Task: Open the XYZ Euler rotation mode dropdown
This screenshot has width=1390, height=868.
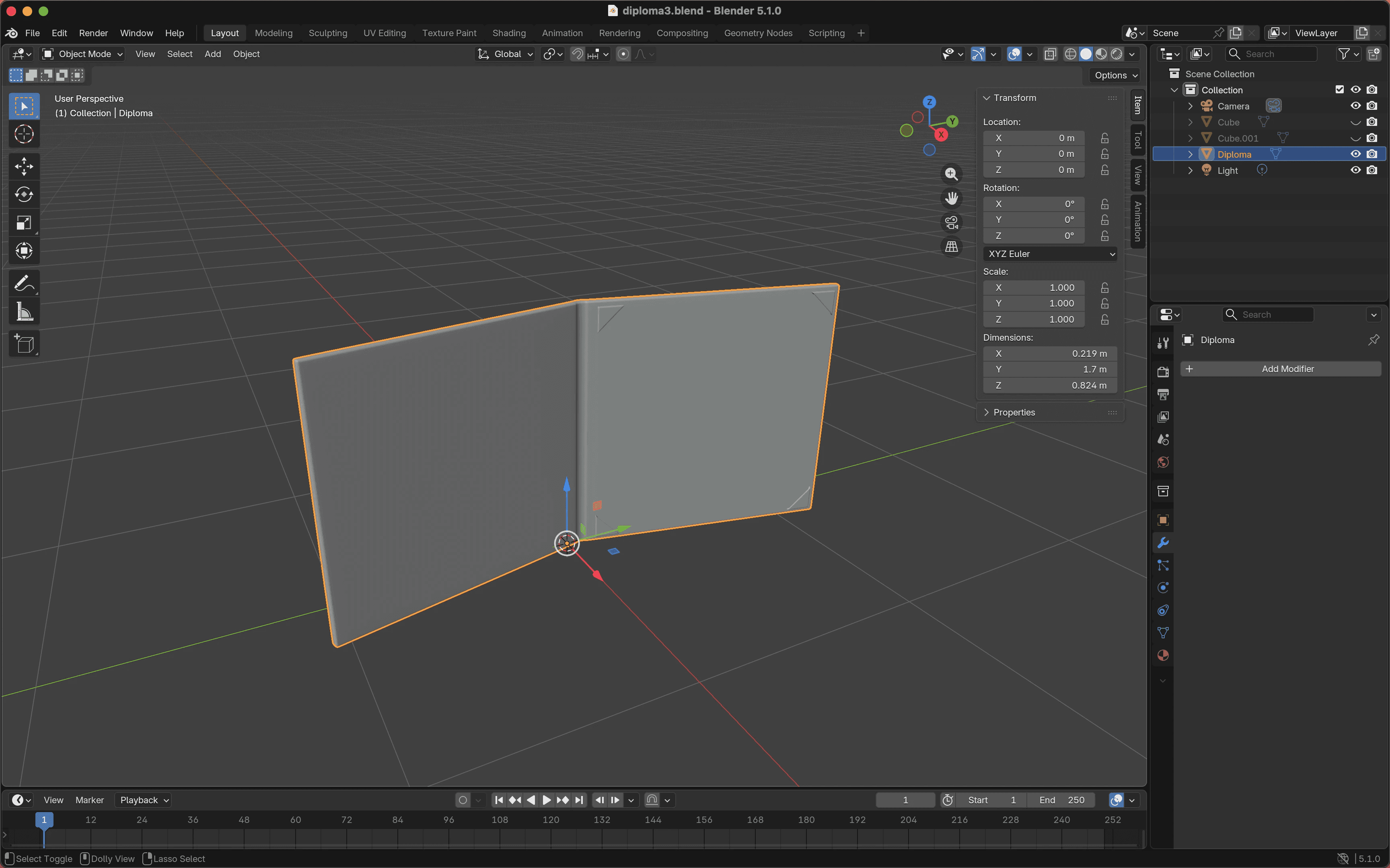Action: [1050, 254]
